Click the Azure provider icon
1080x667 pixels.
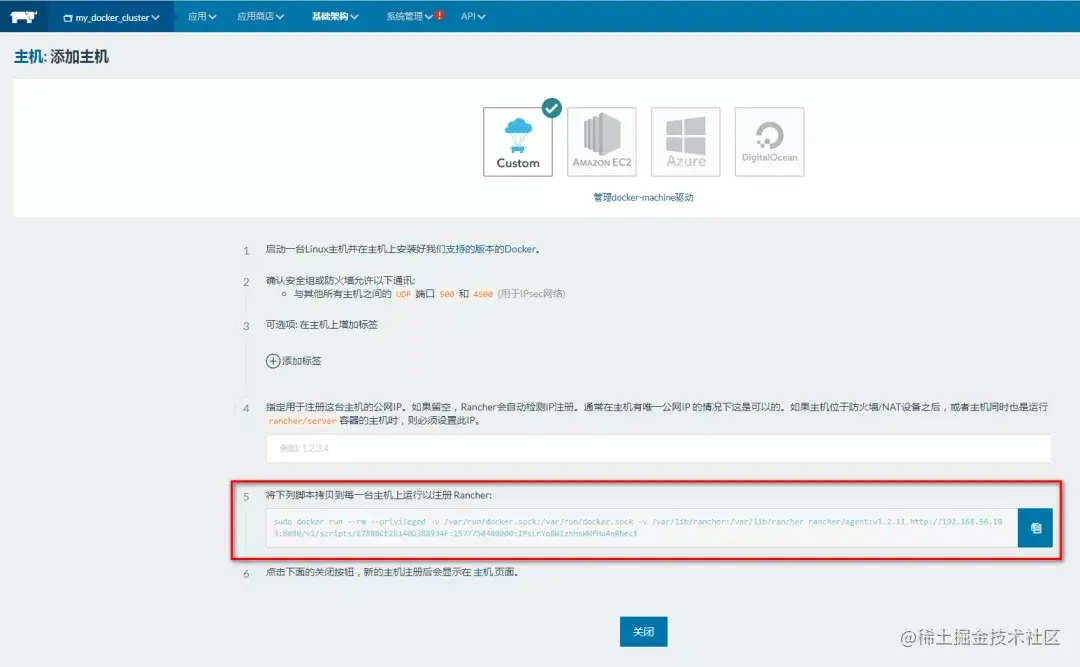[x=685, y=140]
